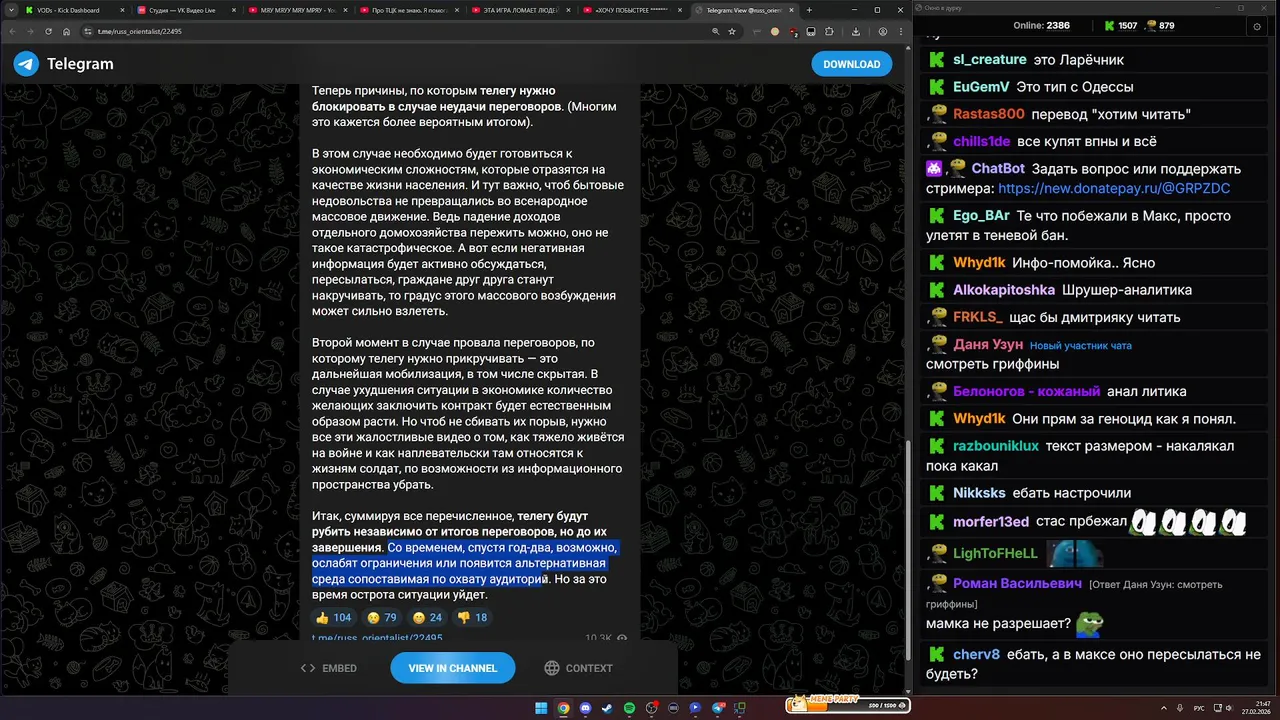Click username LighToFHeLL in chat
The width and height of the screenshot is (1280, 720).
(996, 553)
